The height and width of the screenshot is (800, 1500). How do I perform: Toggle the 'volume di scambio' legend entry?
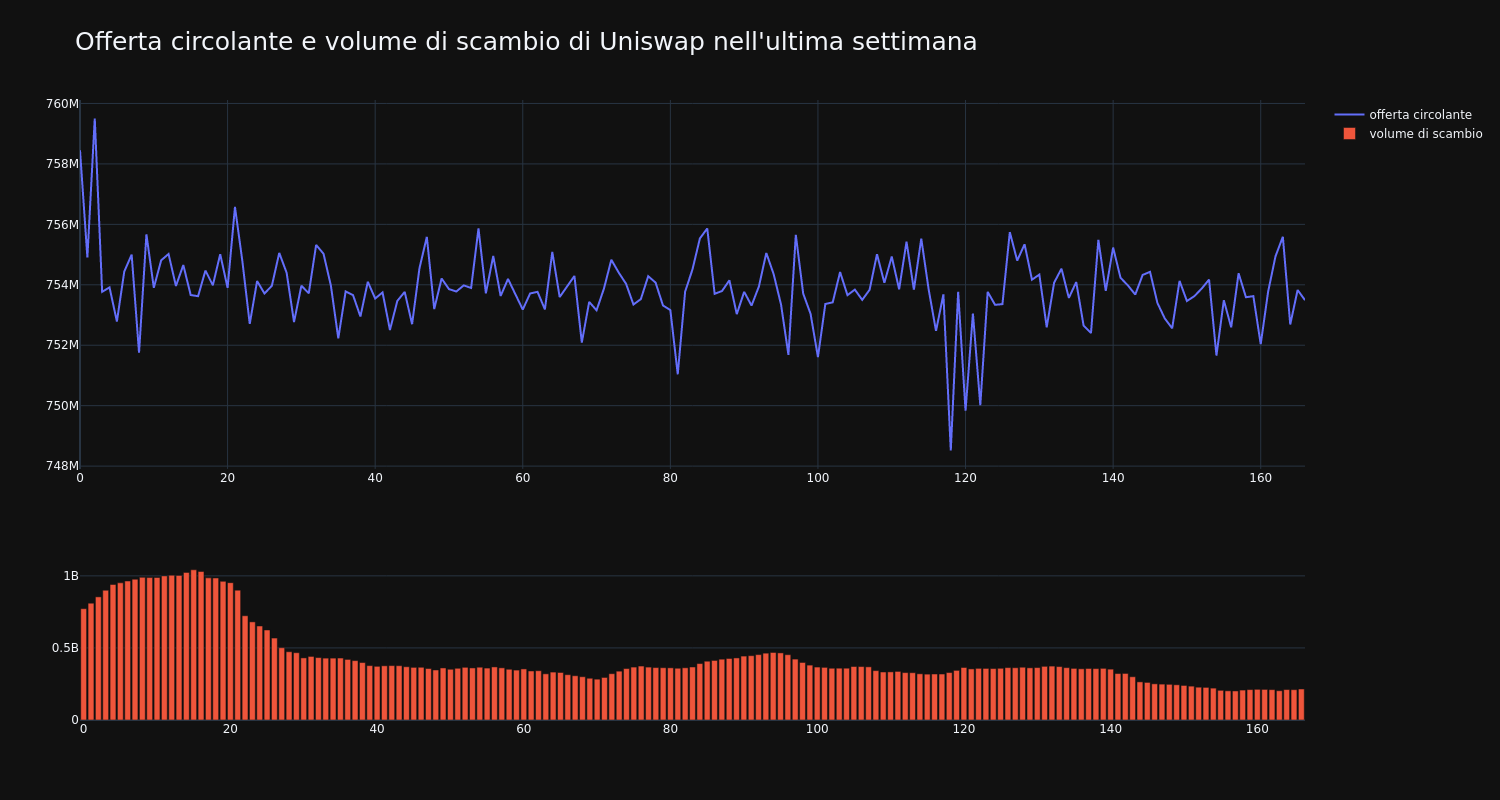1425,134
